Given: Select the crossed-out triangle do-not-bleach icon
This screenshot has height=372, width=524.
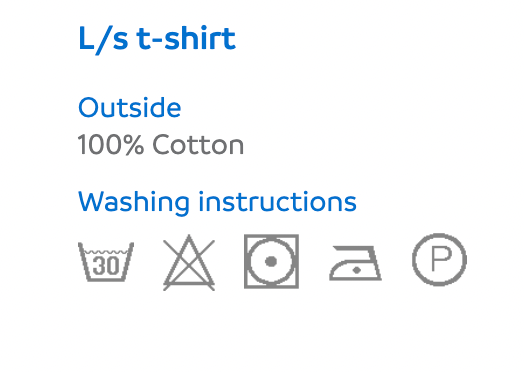Looking at the screenshot, I should coord(189,263).
